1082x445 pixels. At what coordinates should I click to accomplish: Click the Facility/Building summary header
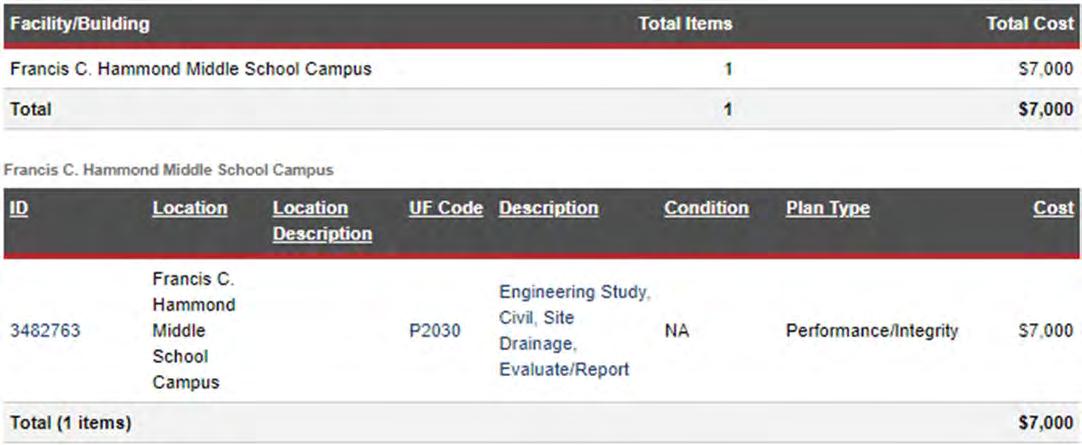click(79, 24)
